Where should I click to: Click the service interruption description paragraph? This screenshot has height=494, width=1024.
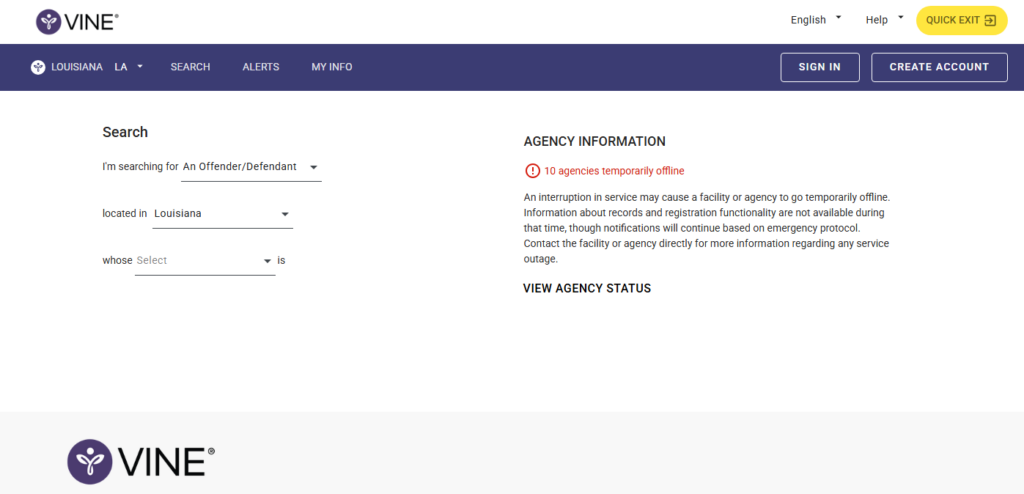[x=706, y=228]
